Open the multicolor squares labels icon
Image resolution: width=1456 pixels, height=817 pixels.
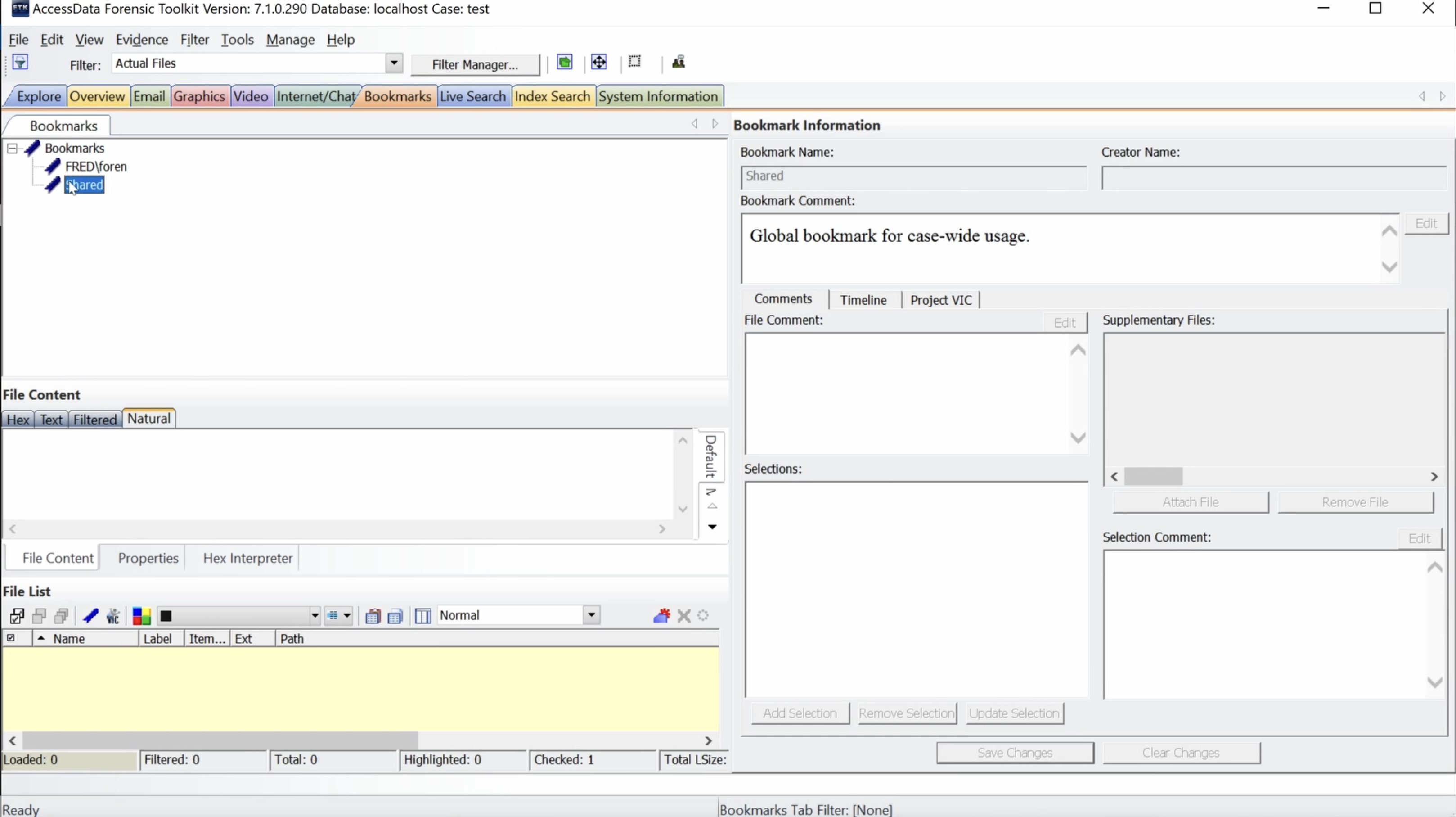click(141, 616)
